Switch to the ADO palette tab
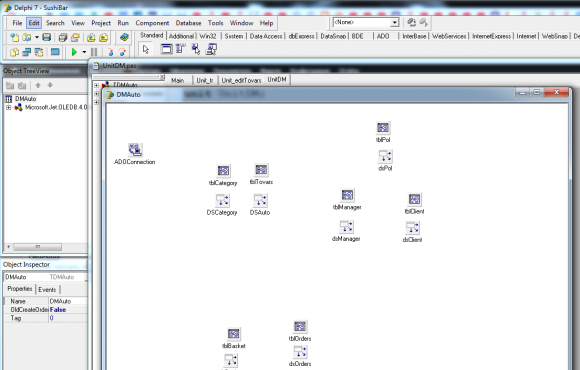Image resolution: width=580 pixels, height=370 pixels. [383, 36]
